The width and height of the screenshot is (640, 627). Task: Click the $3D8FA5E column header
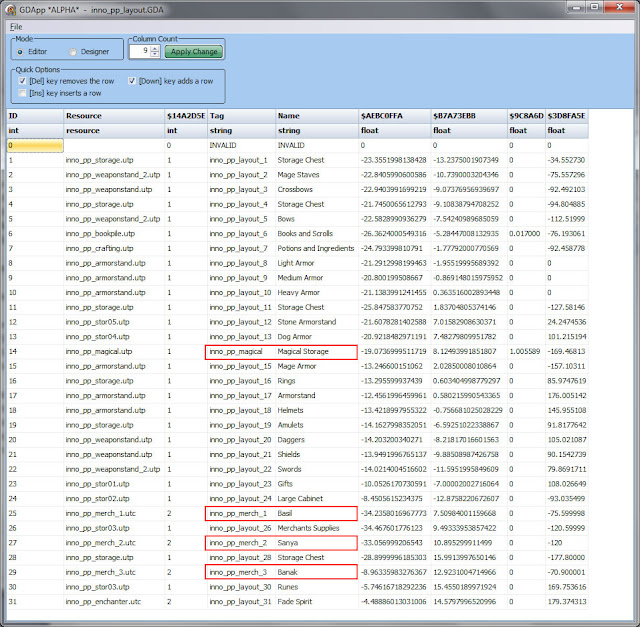[x=567, y=116]
